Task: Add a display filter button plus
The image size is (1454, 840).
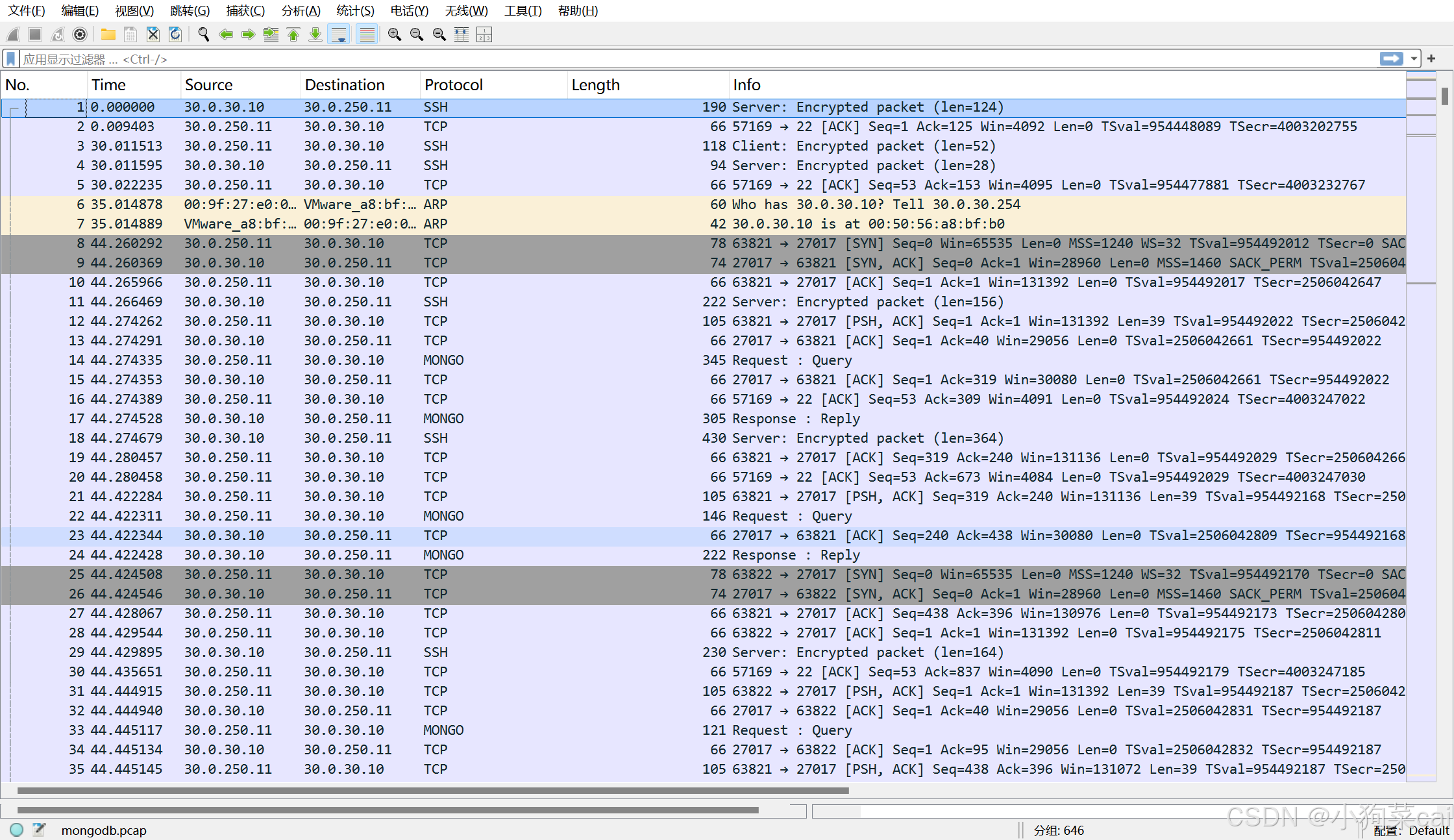Action: pyautogui.click(x=1431, y=59)
